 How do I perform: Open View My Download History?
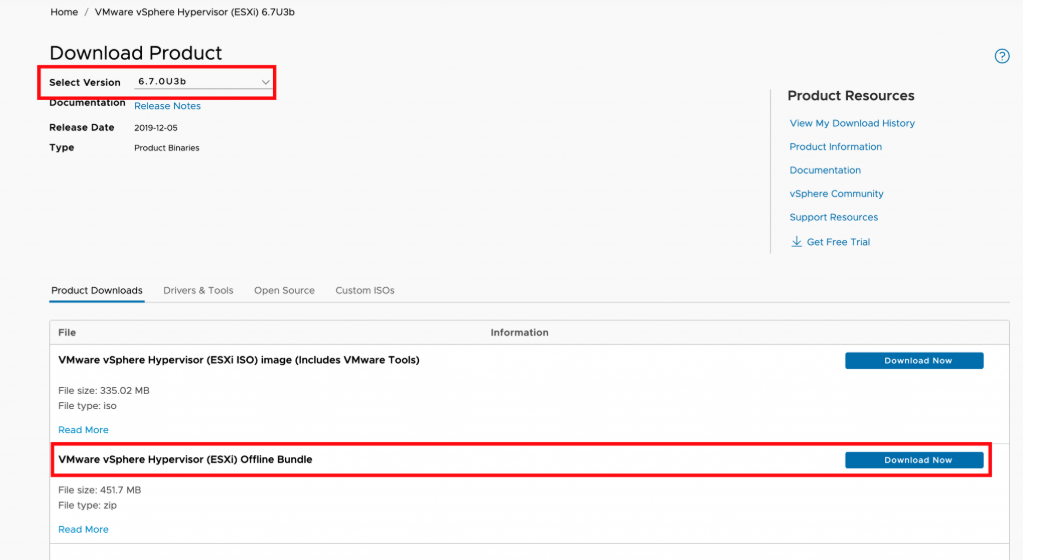pyautogui.click(x=852, y=123)
